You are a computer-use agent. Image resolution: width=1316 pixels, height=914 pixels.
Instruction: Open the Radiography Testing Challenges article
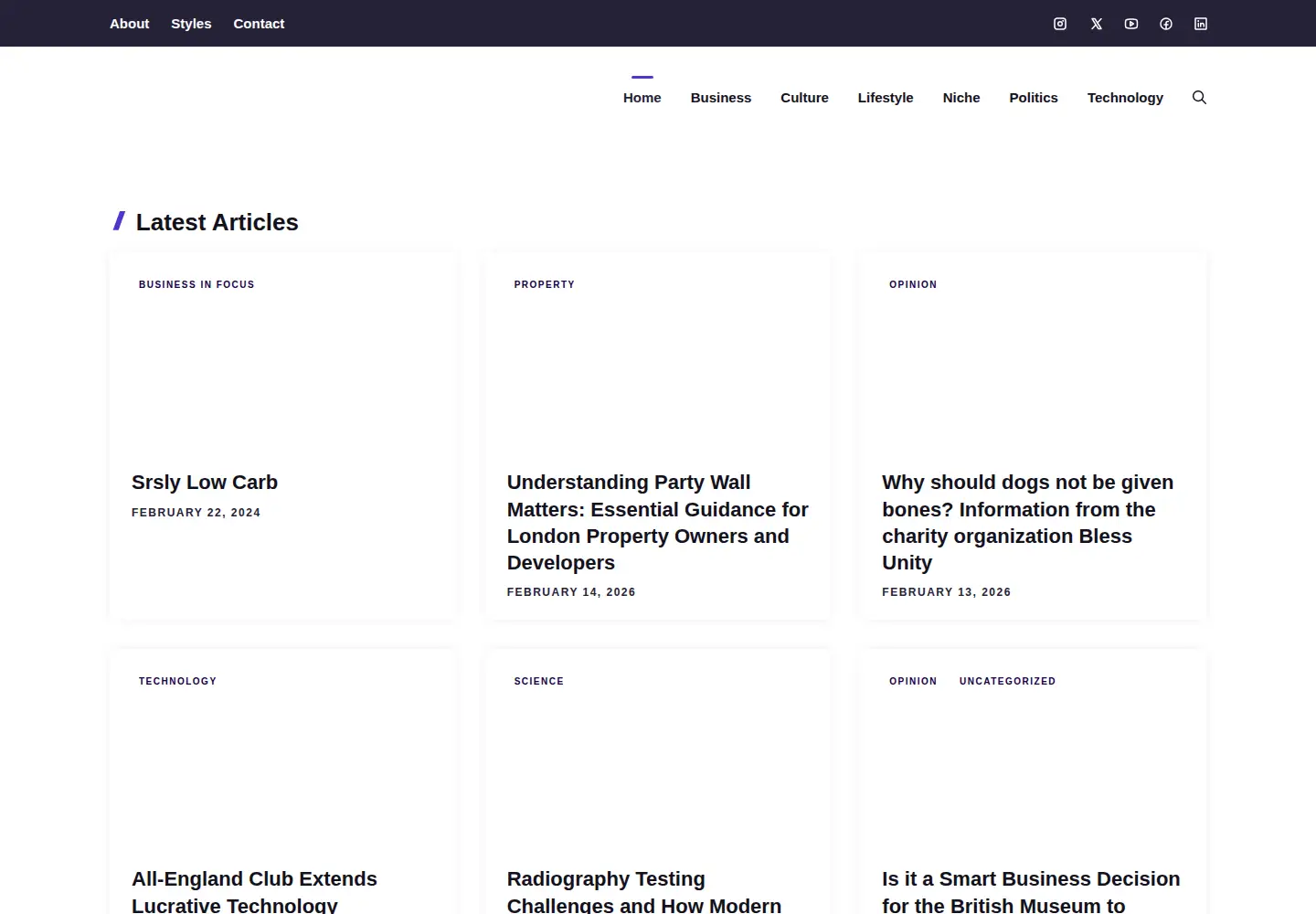click(644, 891)
